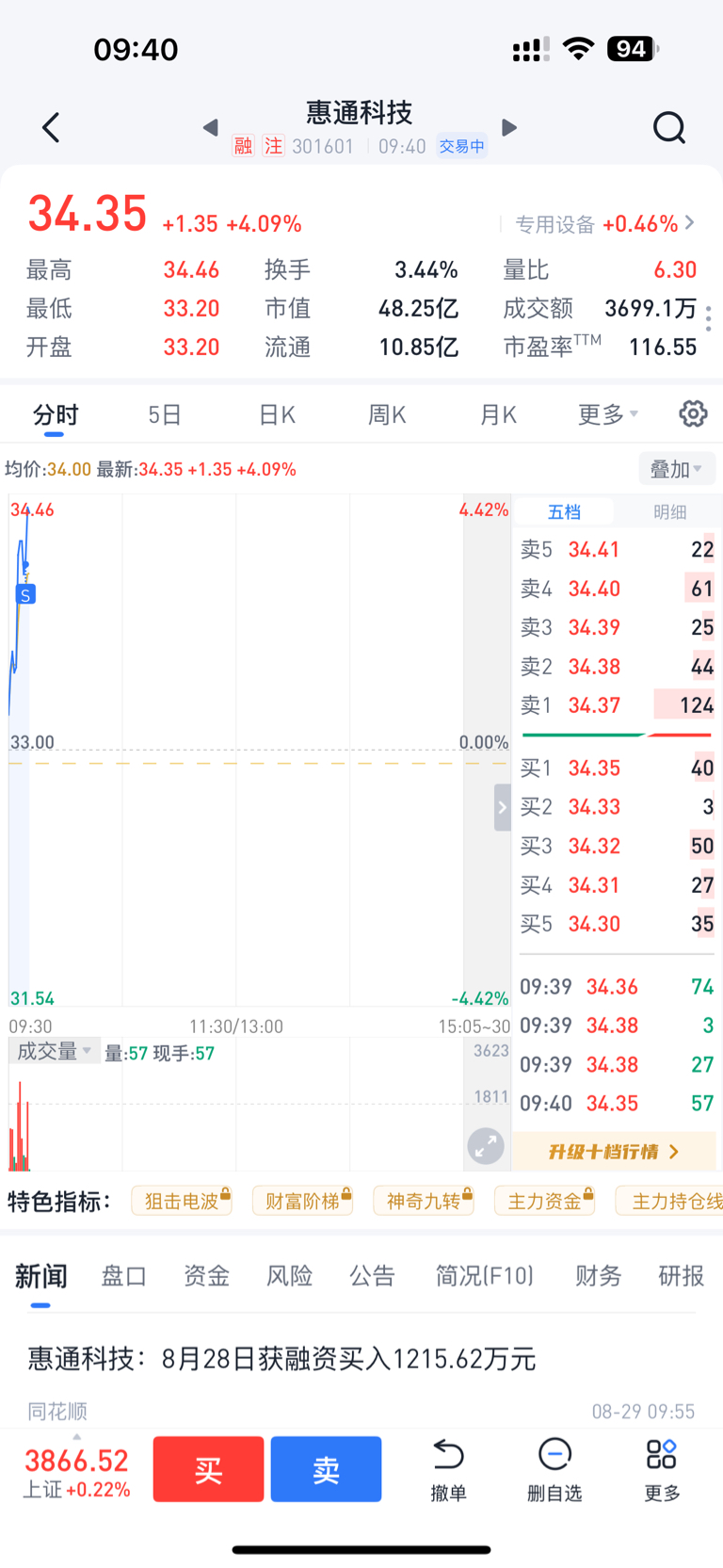
Task: Select the 五档 order book toggle
Action: (x=564, y=512)
